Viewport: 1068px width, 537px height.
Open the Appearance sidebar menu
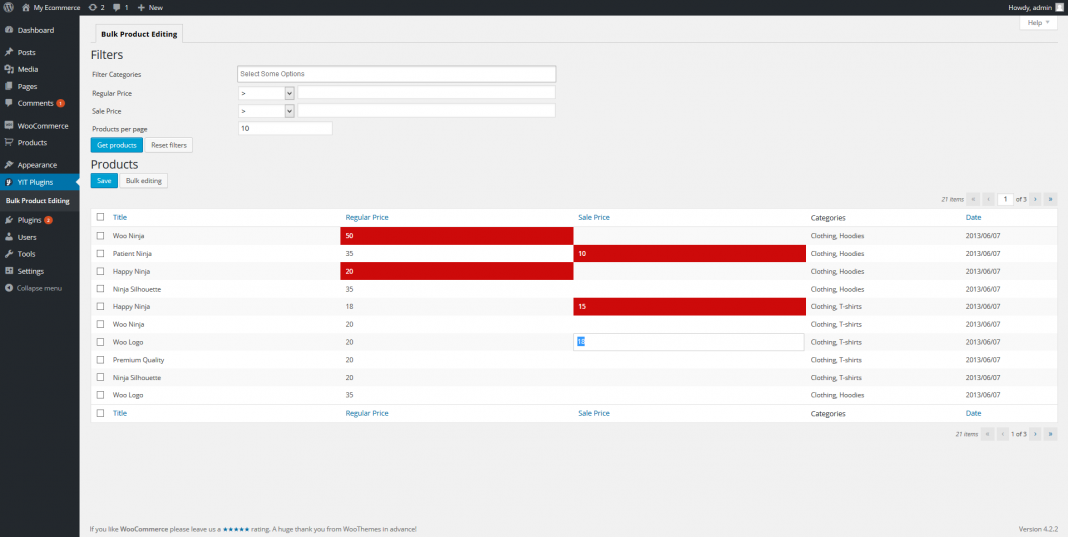coord(37,165)
